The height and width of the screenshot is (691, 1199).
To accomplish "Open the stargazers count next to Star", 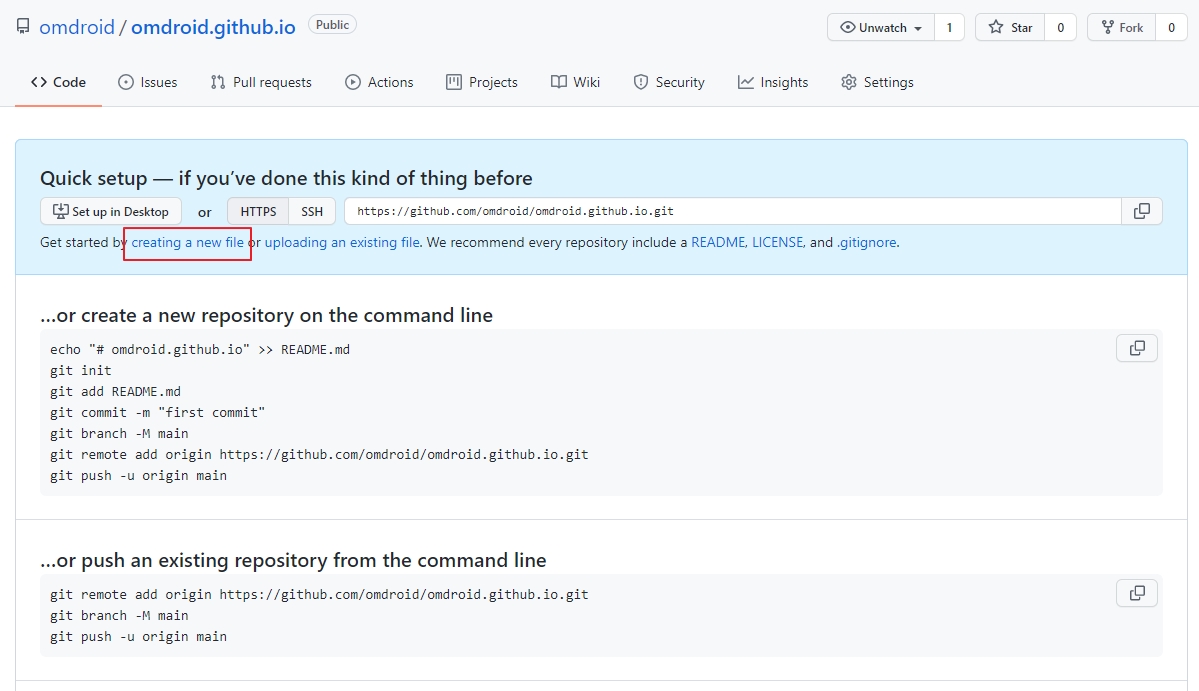I will 1061,28.
